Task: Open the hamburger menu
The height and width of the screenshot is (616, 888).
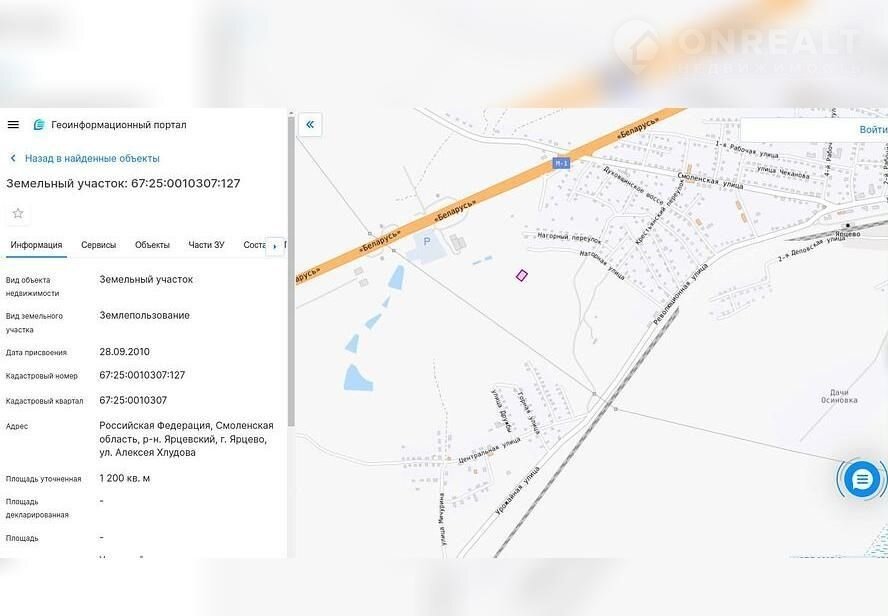Action: click(x=13, y=125)
